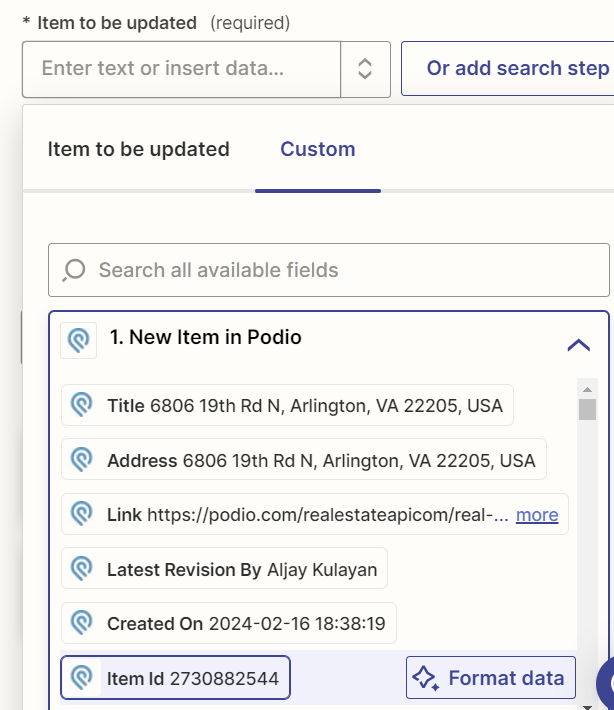Click the field list scrollbar up arrow
Viewport: 614px width, 710px height.
coord(587,389)
